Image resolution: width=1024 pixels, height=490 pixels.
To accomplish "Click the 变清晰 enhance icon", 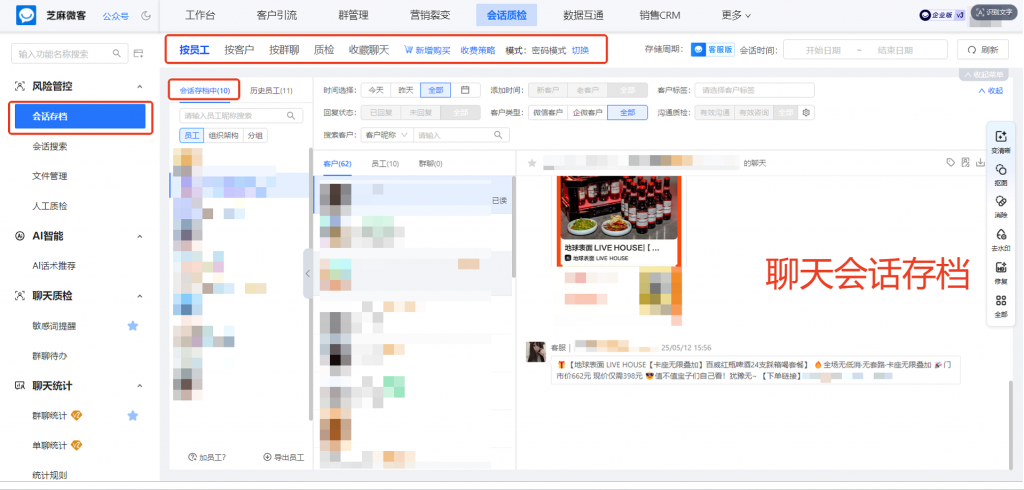I will (x=1000, y=141).
